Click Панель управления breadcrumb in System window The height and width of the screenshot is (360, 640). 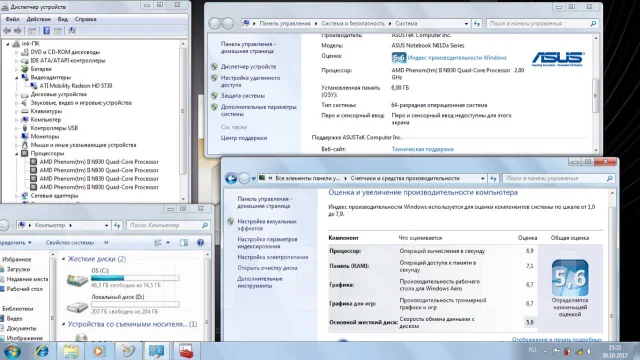point(285,24)
